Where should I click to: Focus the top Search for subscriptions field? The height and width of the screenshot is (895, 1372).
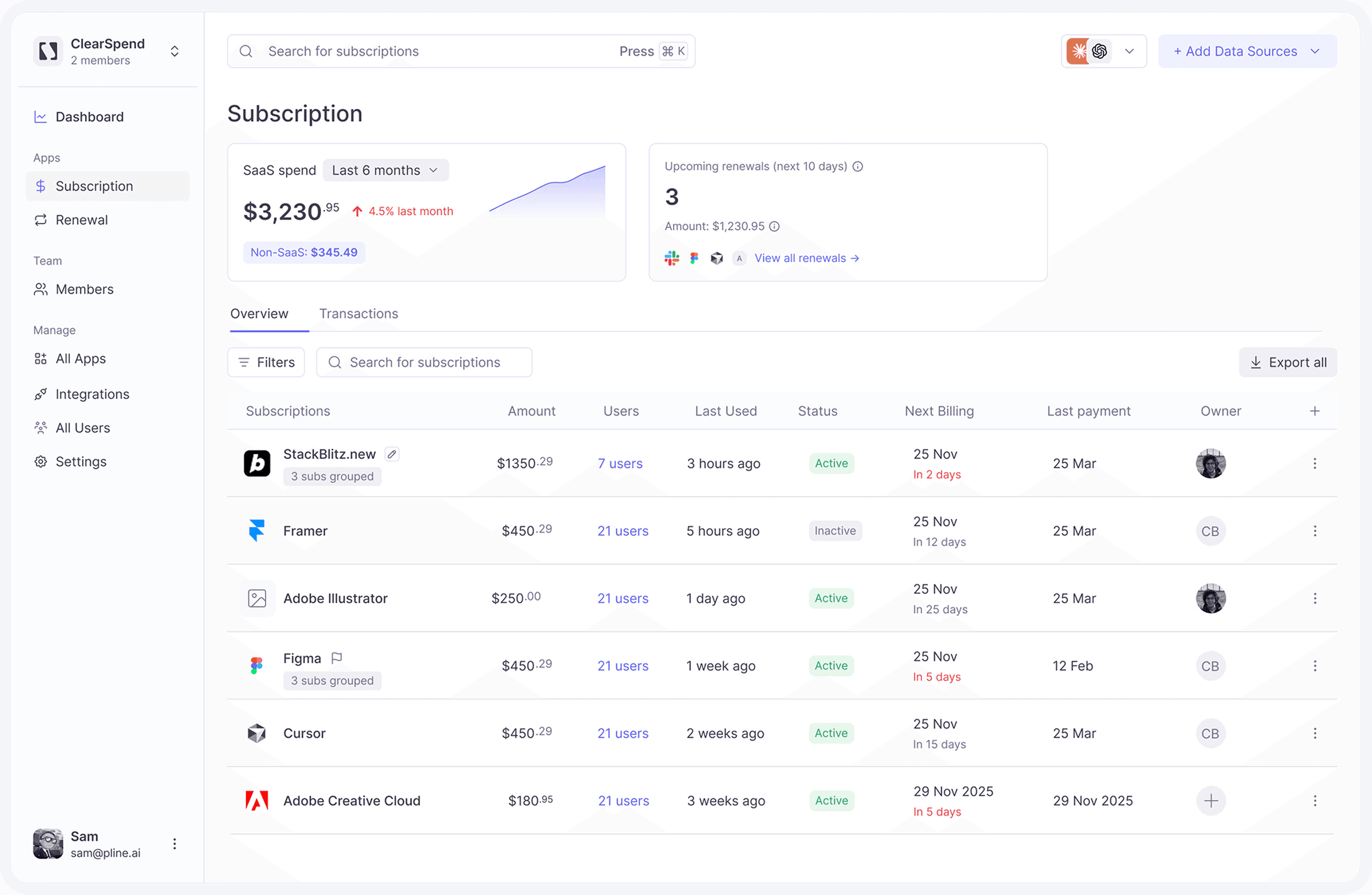461,51
